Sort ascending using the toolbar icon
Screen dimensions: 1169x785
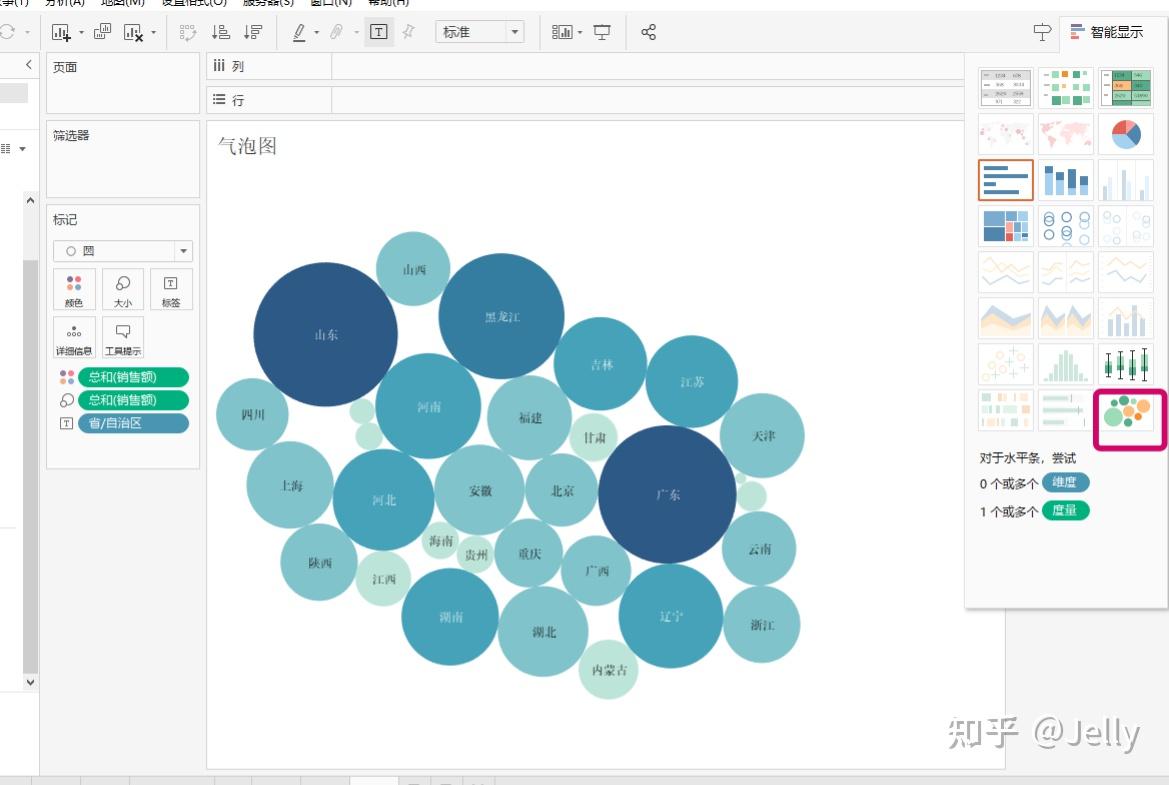pyautogui.click(x=221, y=32)
